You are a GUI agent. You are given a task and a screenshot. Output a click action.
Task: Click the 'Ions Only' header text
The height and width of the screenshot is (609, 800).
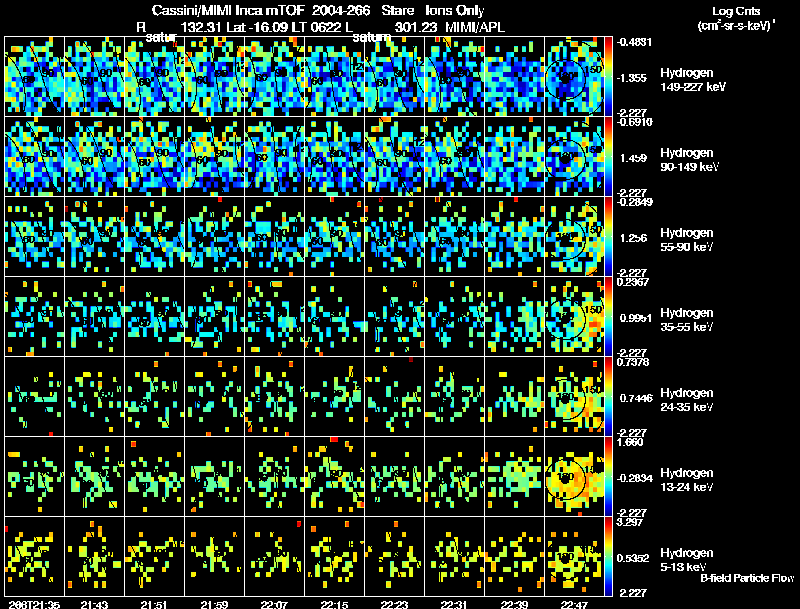[455, 11]
